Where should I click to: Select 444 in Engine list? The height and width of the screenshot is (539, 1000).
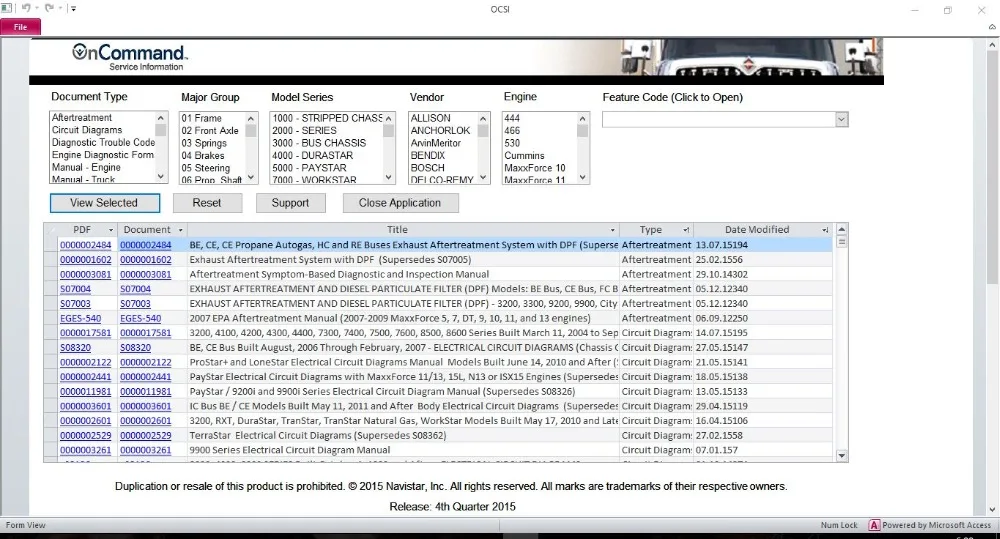click(512, 118)
